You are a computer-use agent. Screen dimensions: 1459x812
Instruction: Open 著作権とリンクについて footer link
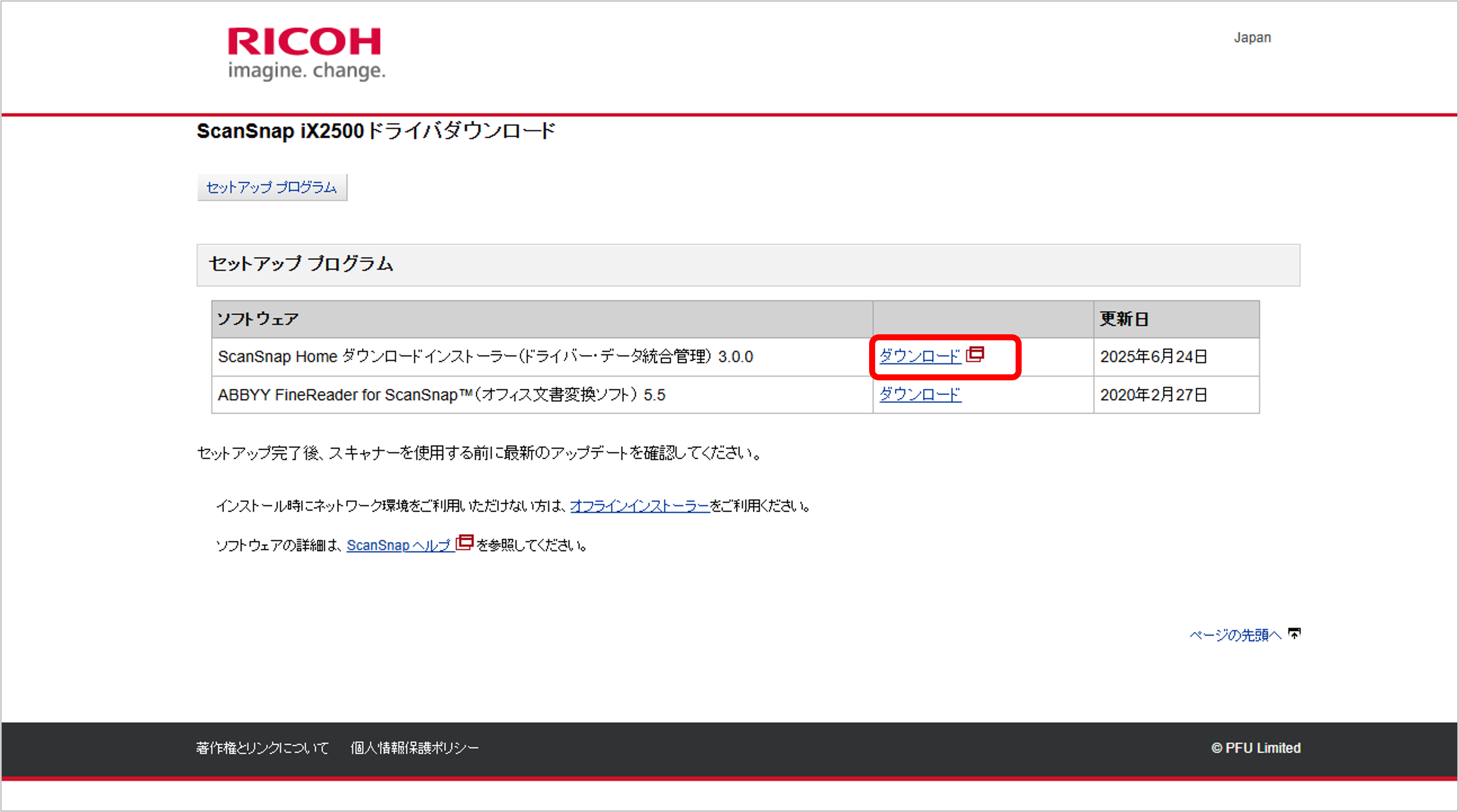pyautogui.click(x=262, y=748)
